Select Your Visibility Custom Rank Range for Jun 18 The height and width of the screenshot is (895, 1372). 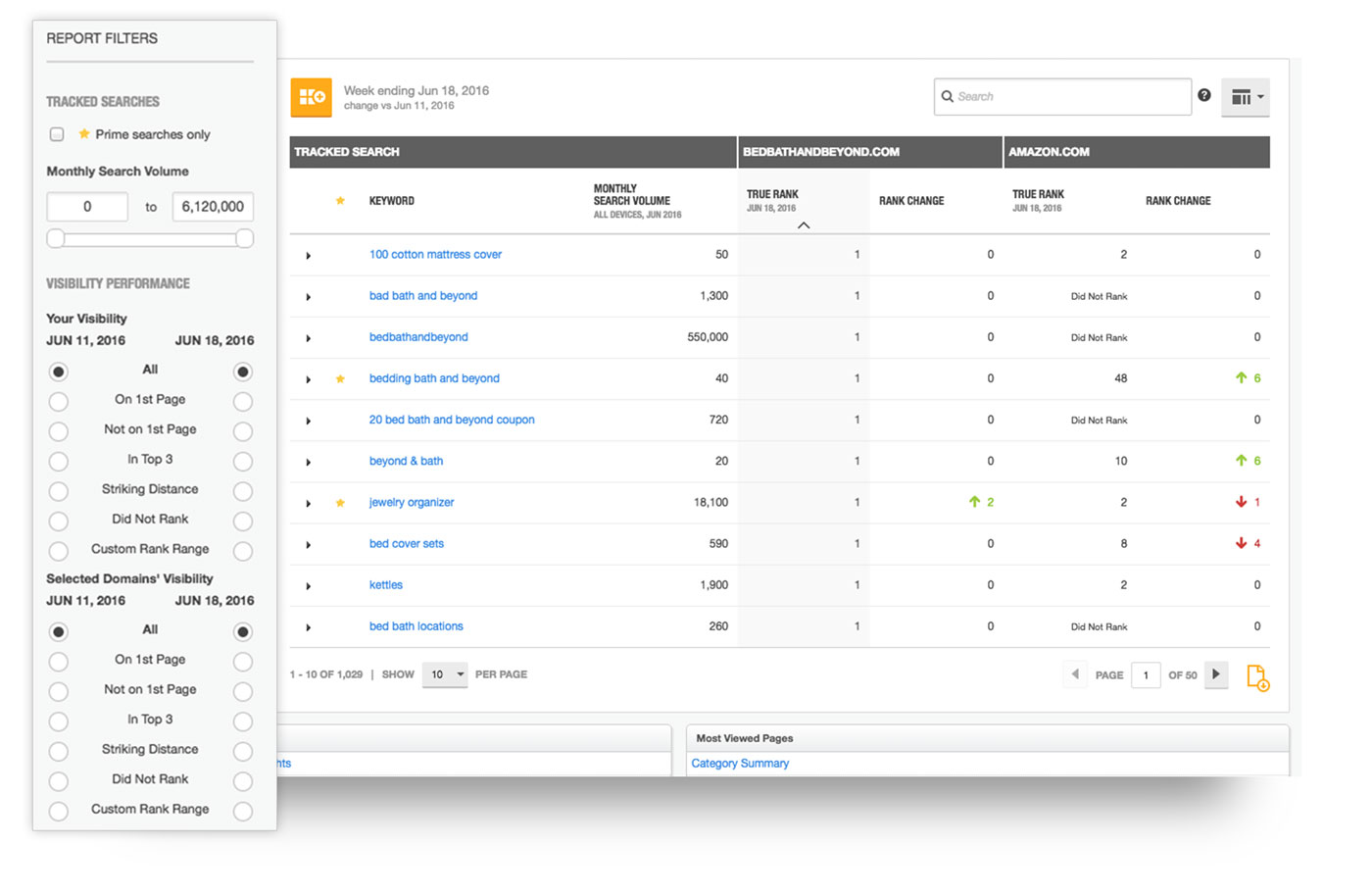pyautogui.click(x=243, y=552)
